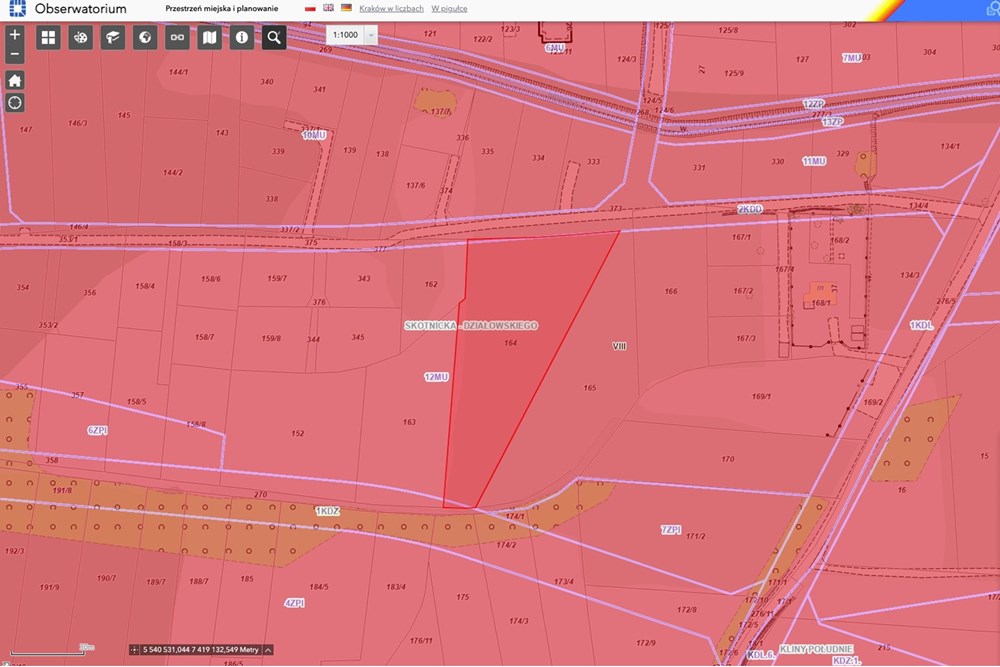1000x667 pixels.
Task: Zoom out of the map
Action: (15, 54)
